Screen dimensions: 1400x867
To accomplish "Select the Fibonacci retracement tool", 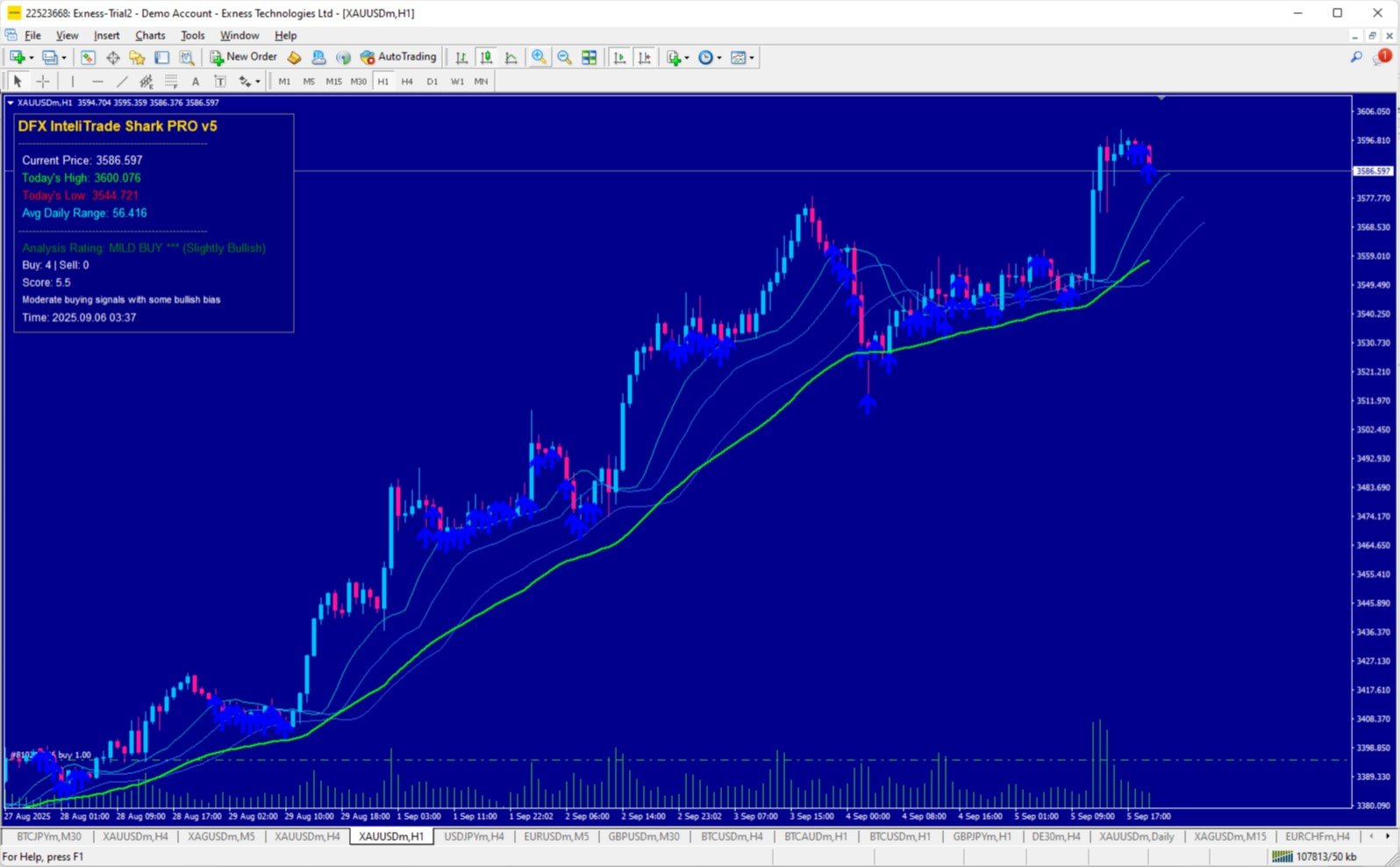I will 171,82.
